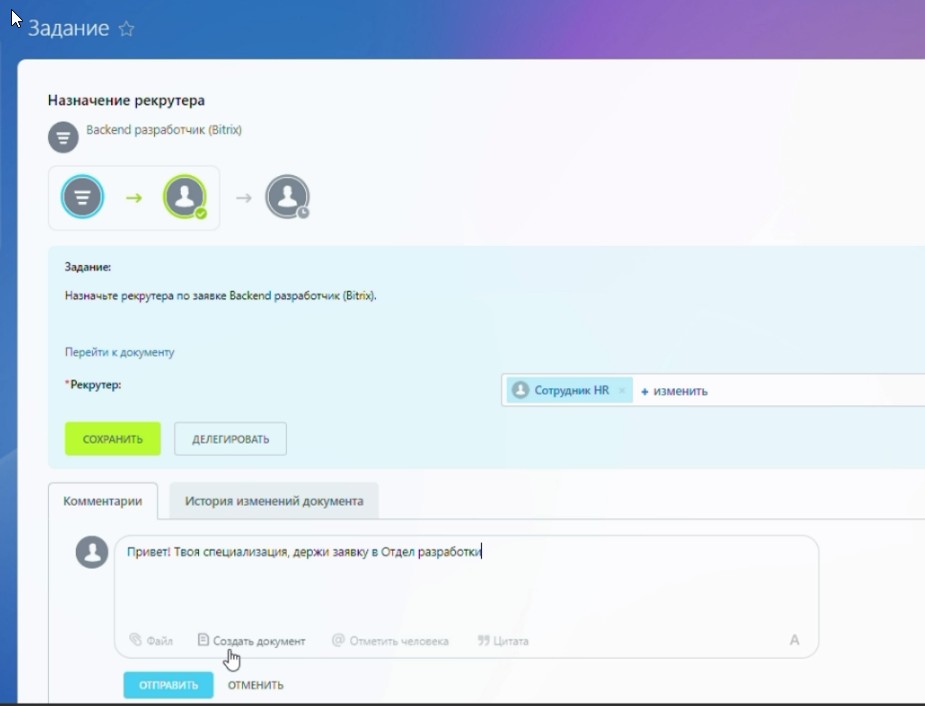Image resolution: width=925 pixels, height=706 pixels.
Task: Click Отметить человека to mention someone
Action: click(x=391, y=641)
